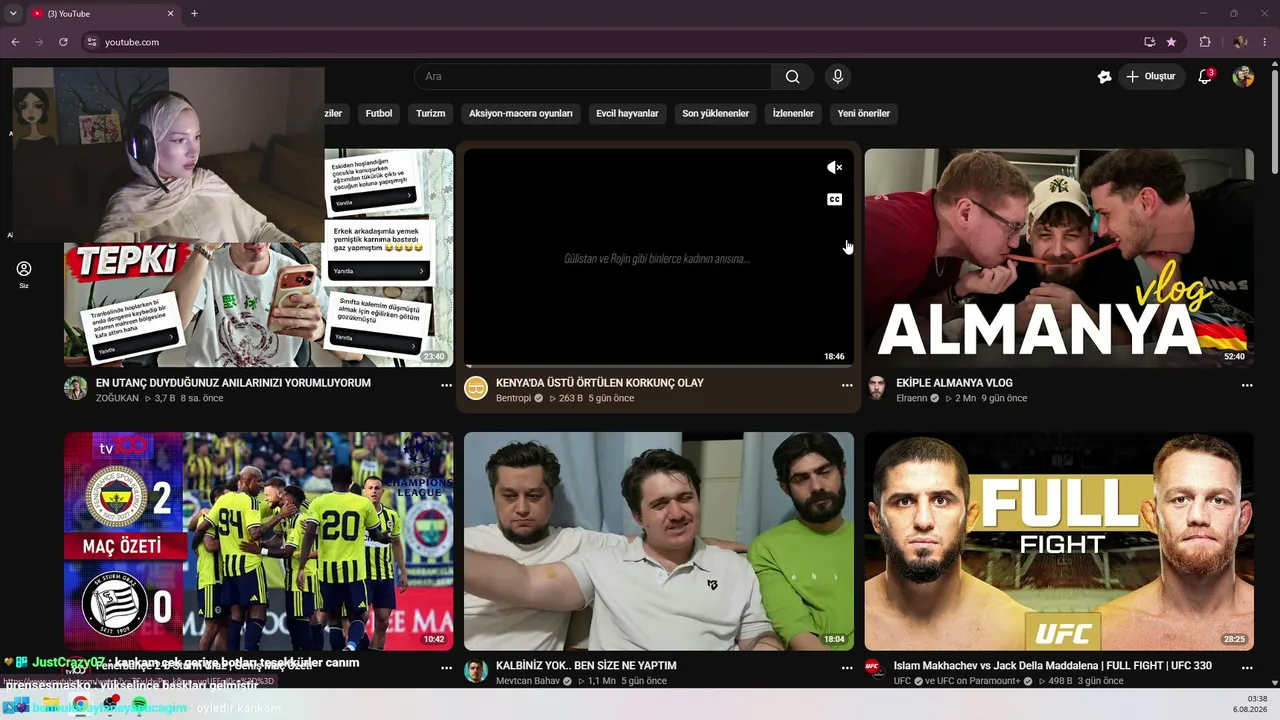Open a new browser tab
This screenshot has height=720, width=1280.
(x=194, y=13)
